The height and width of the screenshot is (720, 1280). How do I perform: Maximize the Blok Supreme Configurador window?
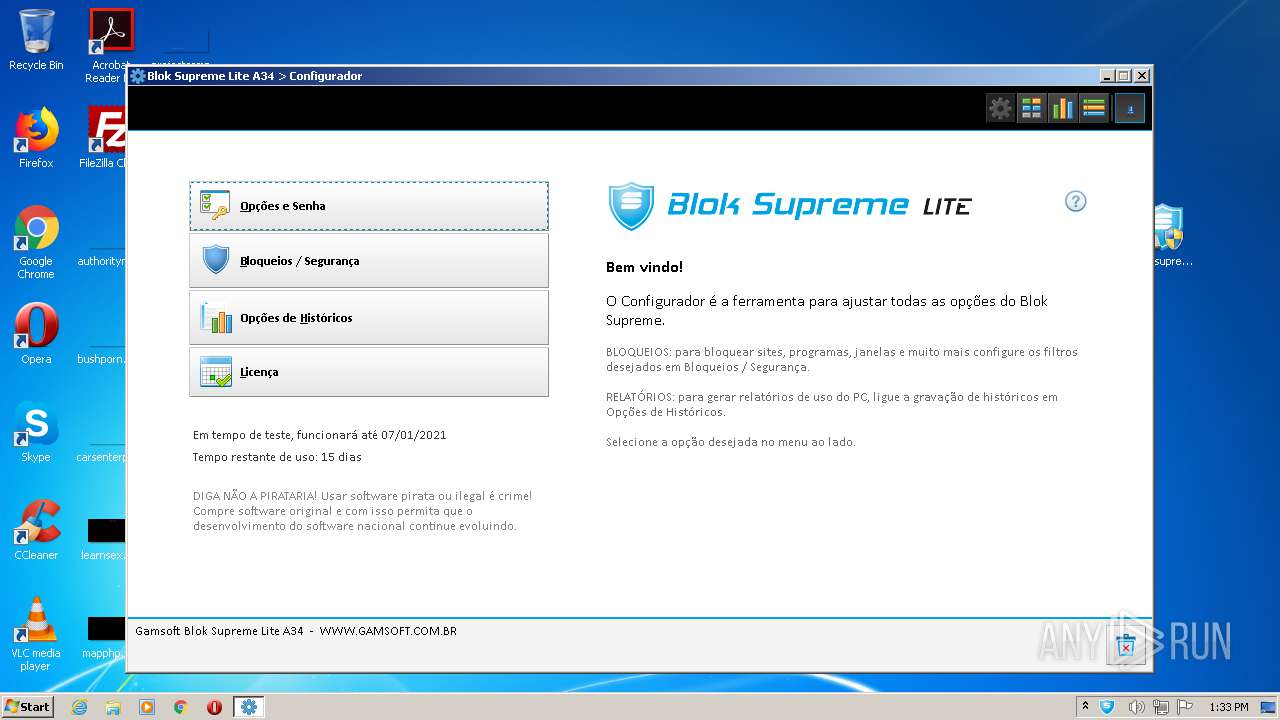click(x=1124, y=76)
